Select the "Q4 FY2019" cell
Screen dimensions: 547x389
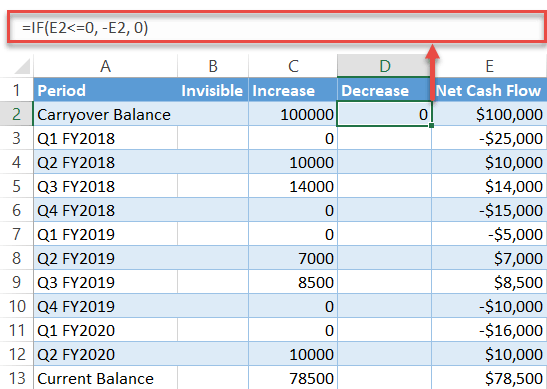105,306
